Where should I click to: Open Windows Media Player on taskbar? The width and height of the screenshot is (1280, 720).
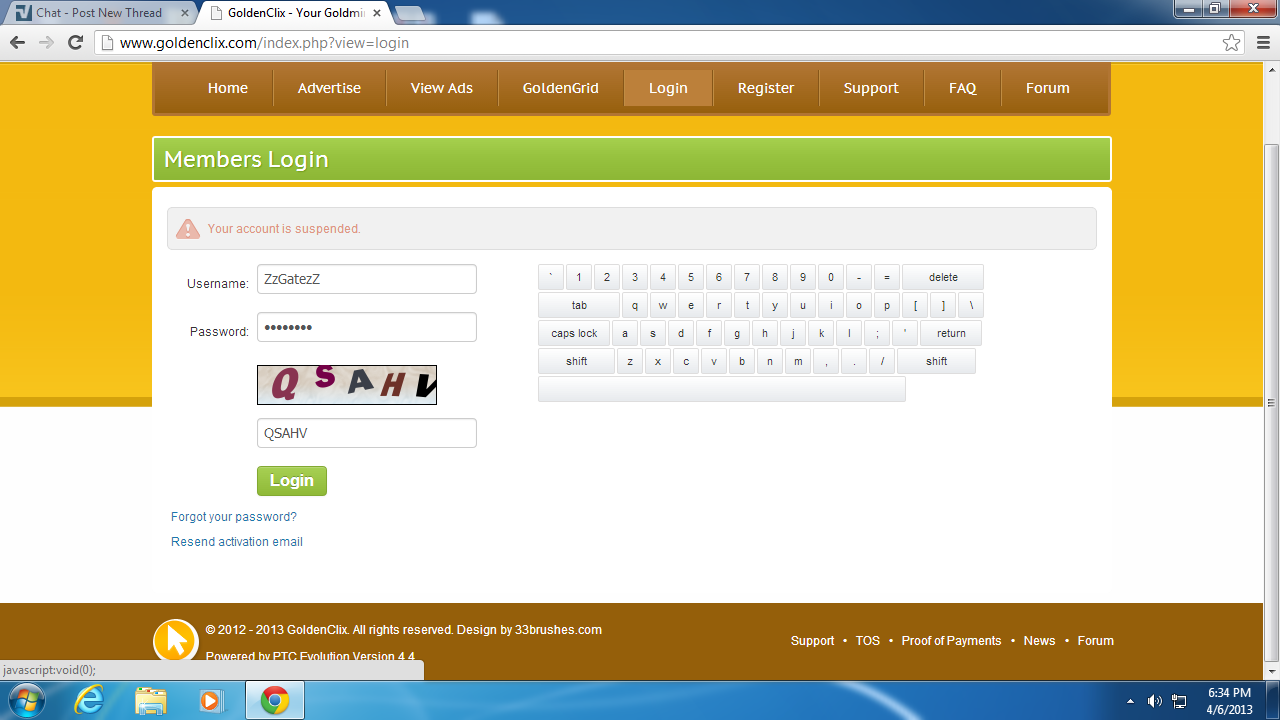pos(212,700)
